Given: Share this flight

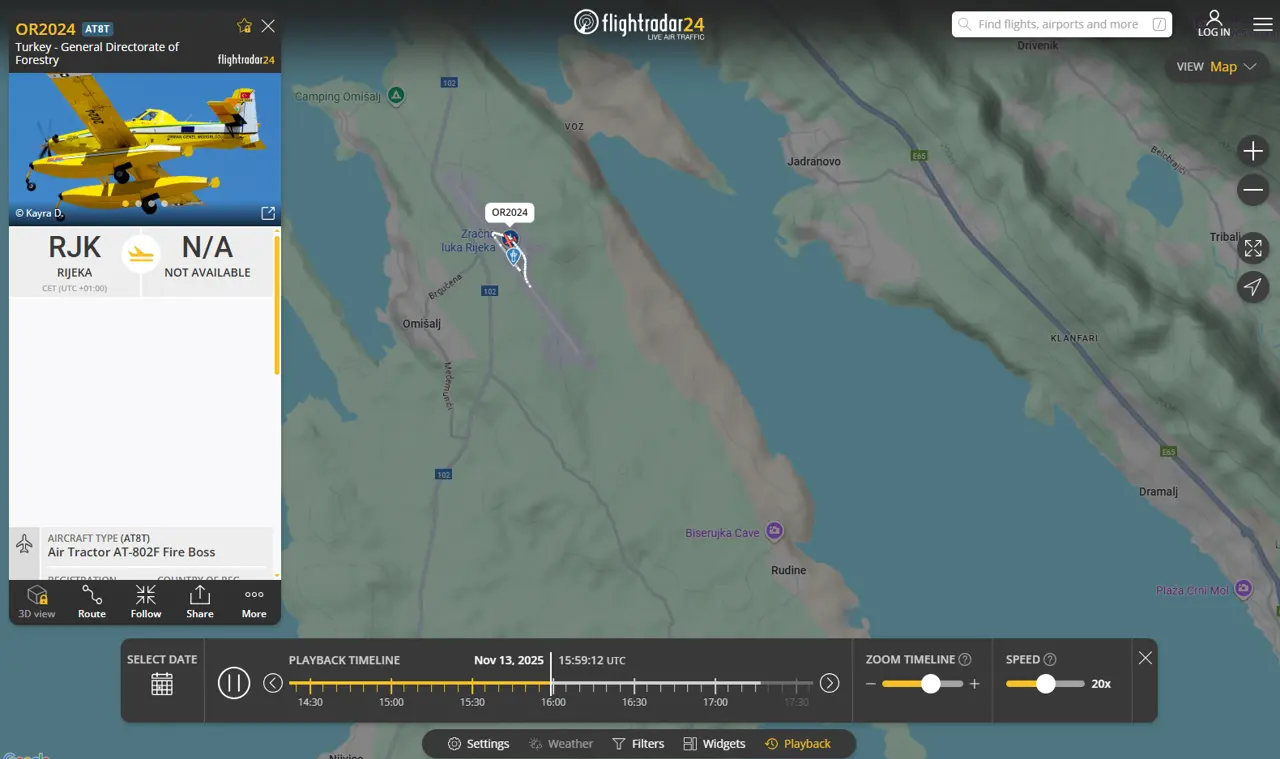Looking at the screenshot, I should pos(200,602).
